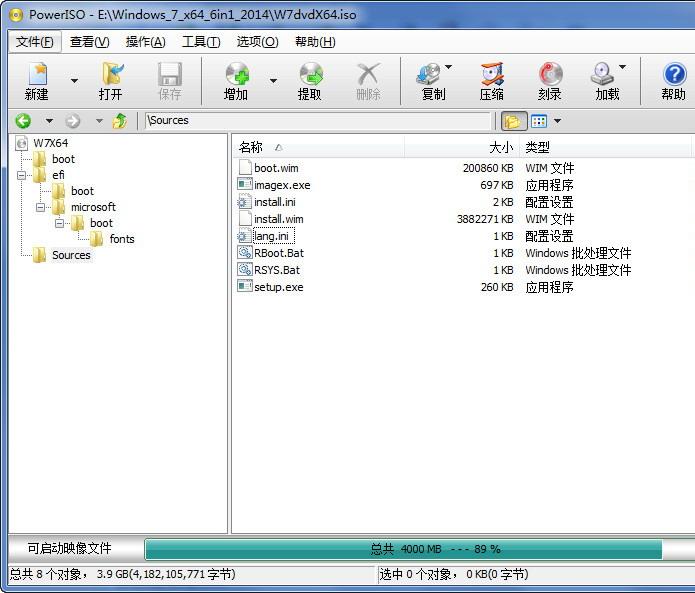The height and width of the screenshot is (593, 695).
Task: Click the Open (打开) toolbar icon
Action: 112,74
